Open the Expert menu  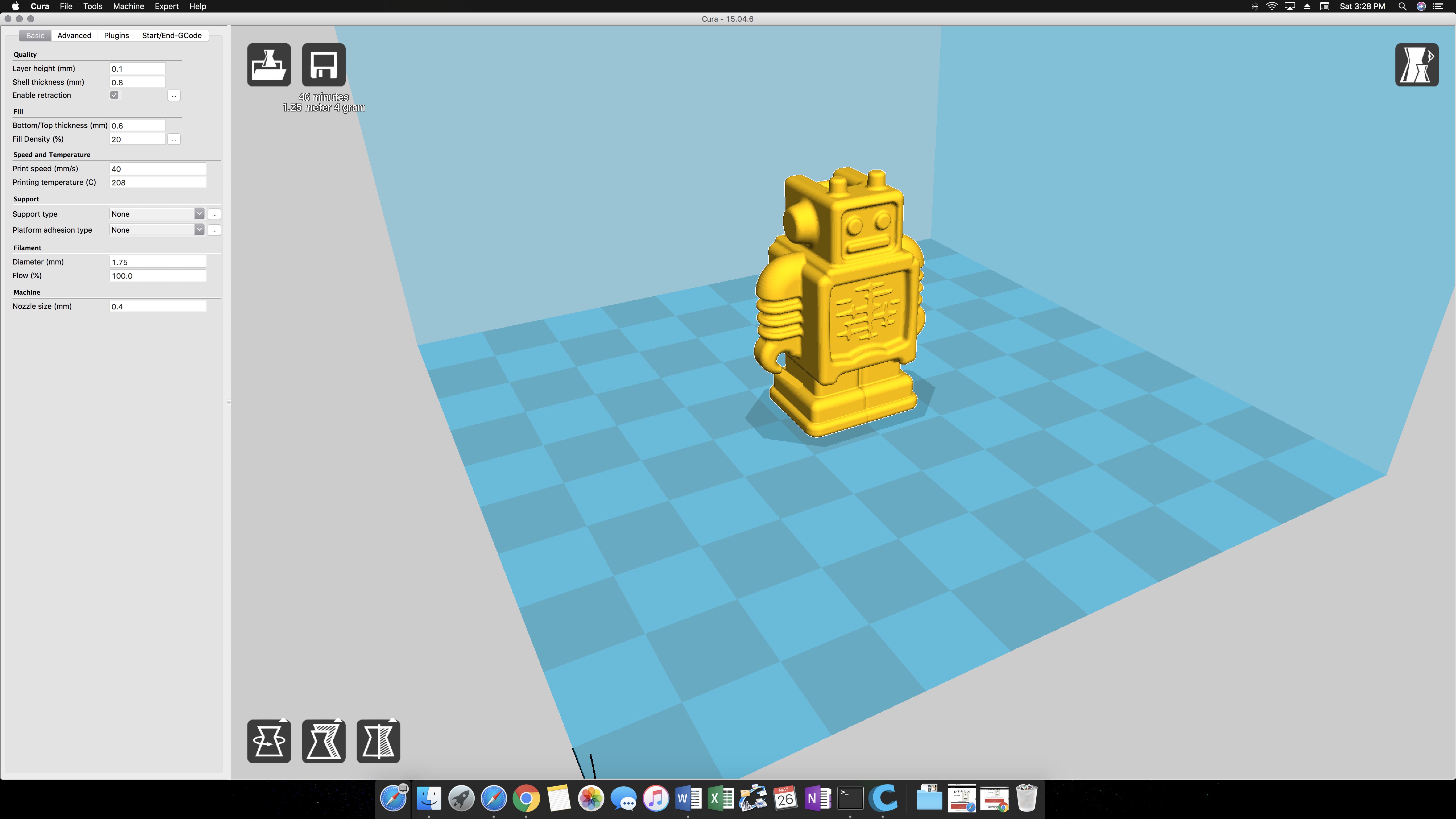(167, 6)
